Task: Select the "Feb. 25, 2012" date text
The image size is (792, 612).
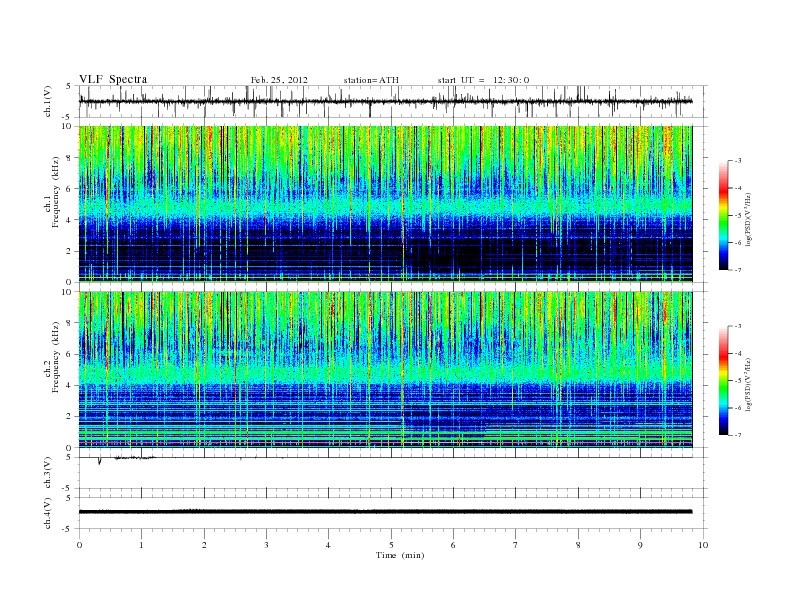Action: tap(279, 80)
